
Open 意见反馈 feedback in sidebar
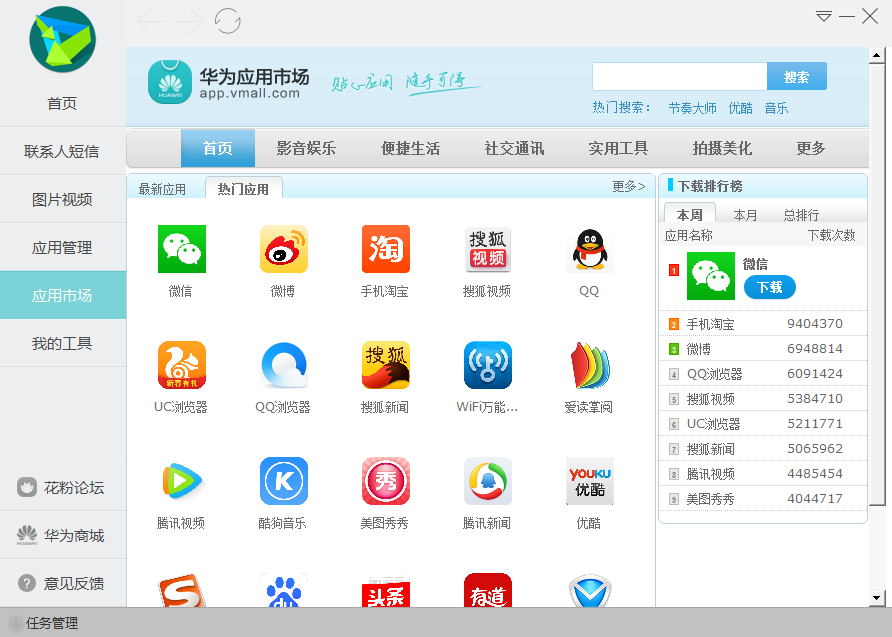pos(63,583)
